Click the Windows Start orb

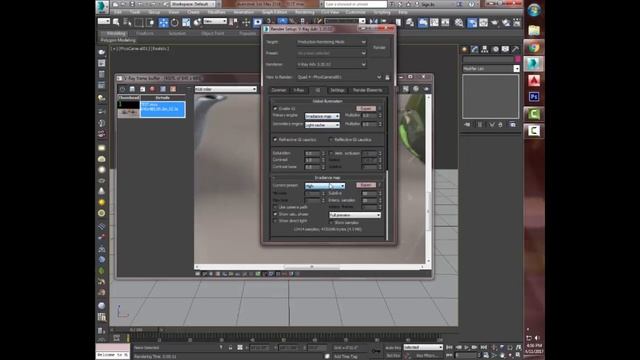(x=534, y=10)
